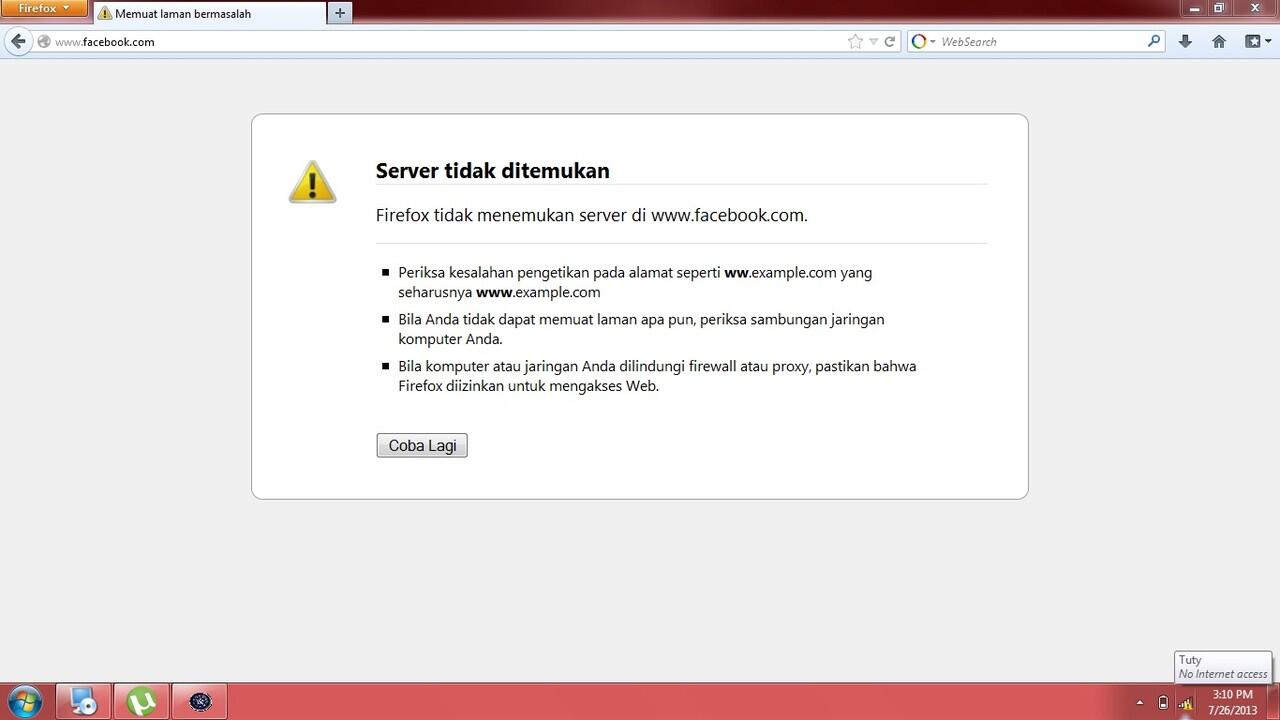Click the network signal tray icon
The height and width of the screenshot is (720, 1280).
[1186, 702]
